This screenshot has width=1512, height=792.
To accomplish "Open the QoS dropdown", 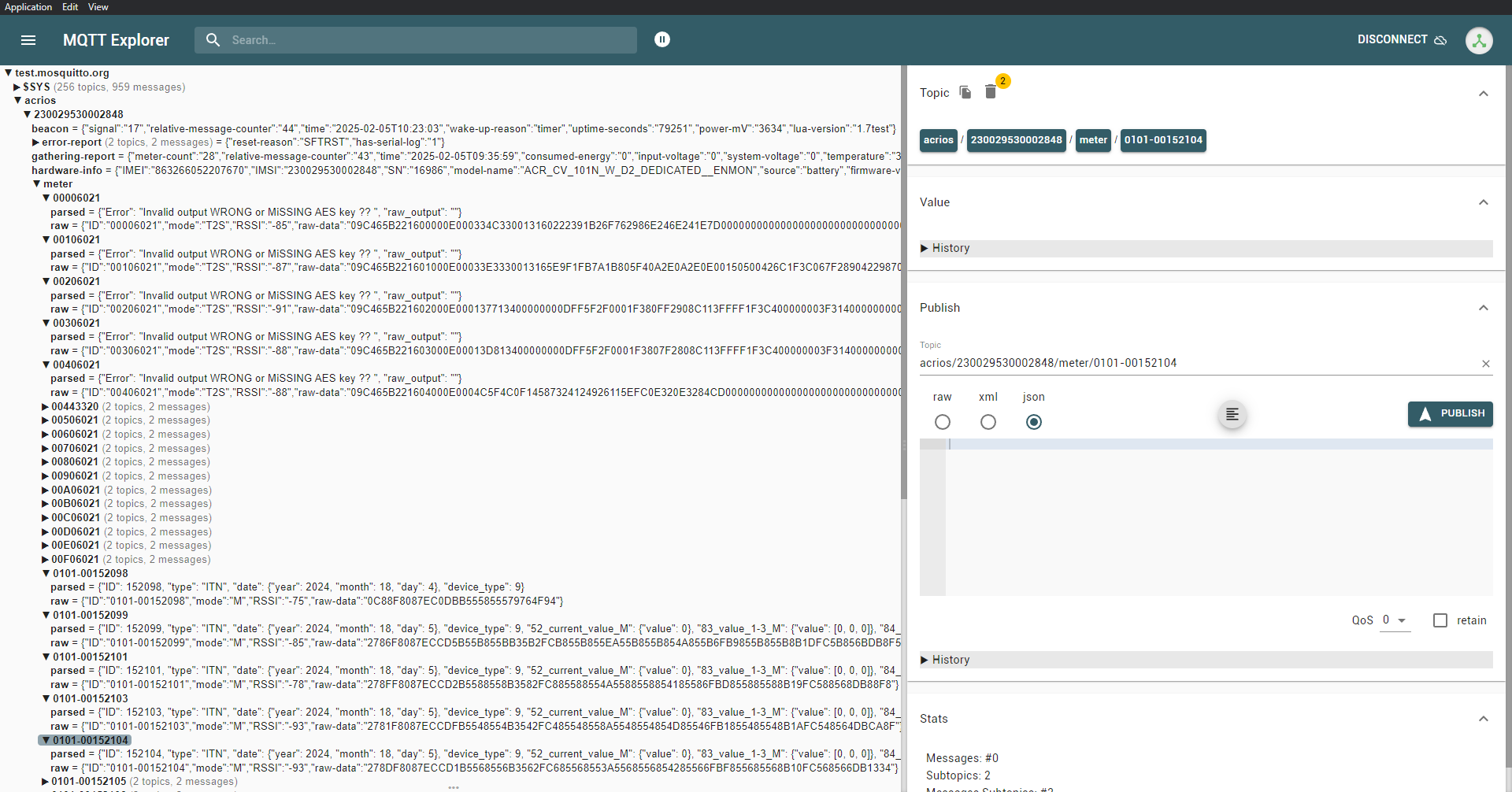I will (1395, 620).
